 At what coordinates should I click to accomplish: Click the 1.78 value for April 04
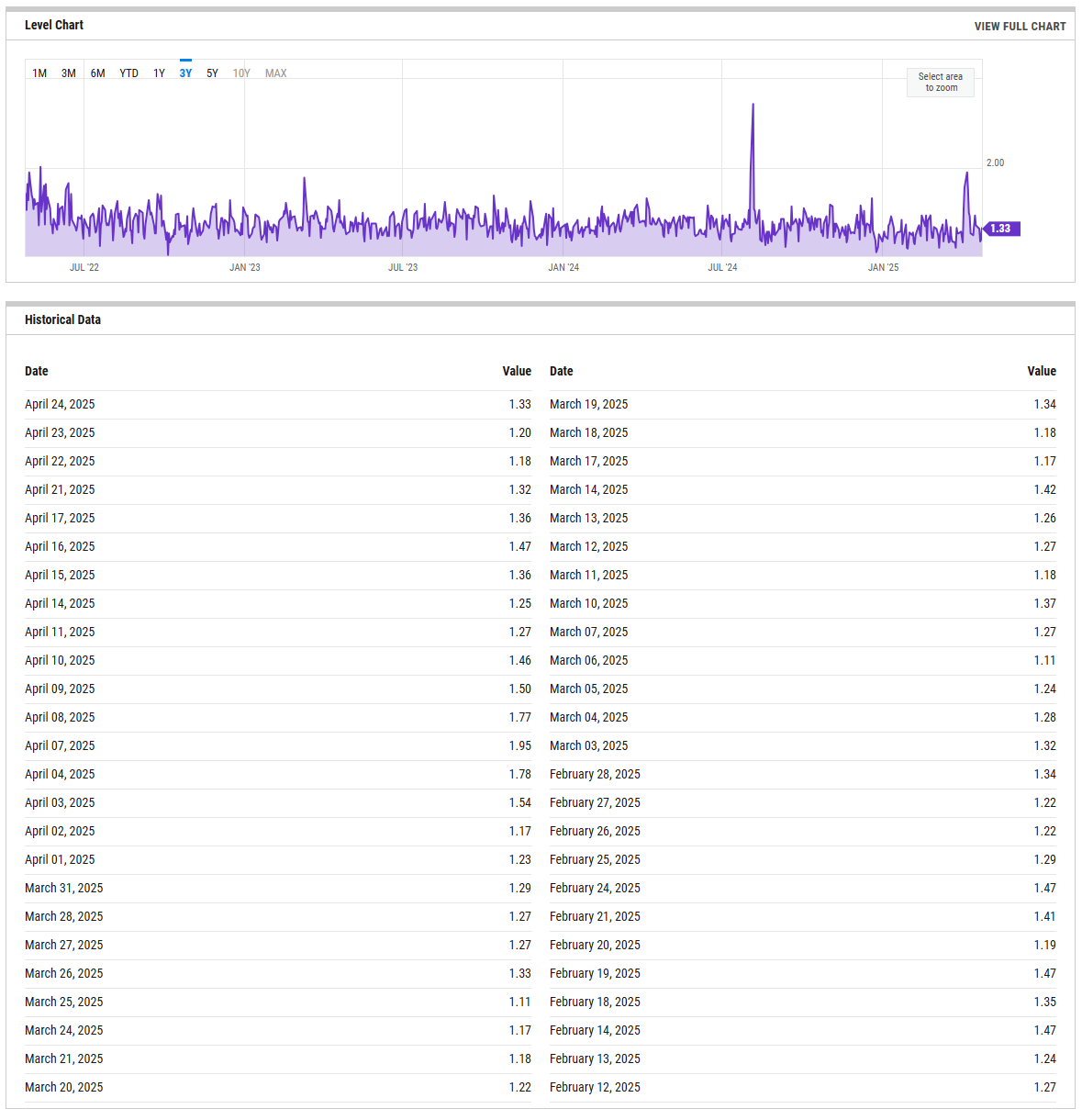[x=520, y=775]
